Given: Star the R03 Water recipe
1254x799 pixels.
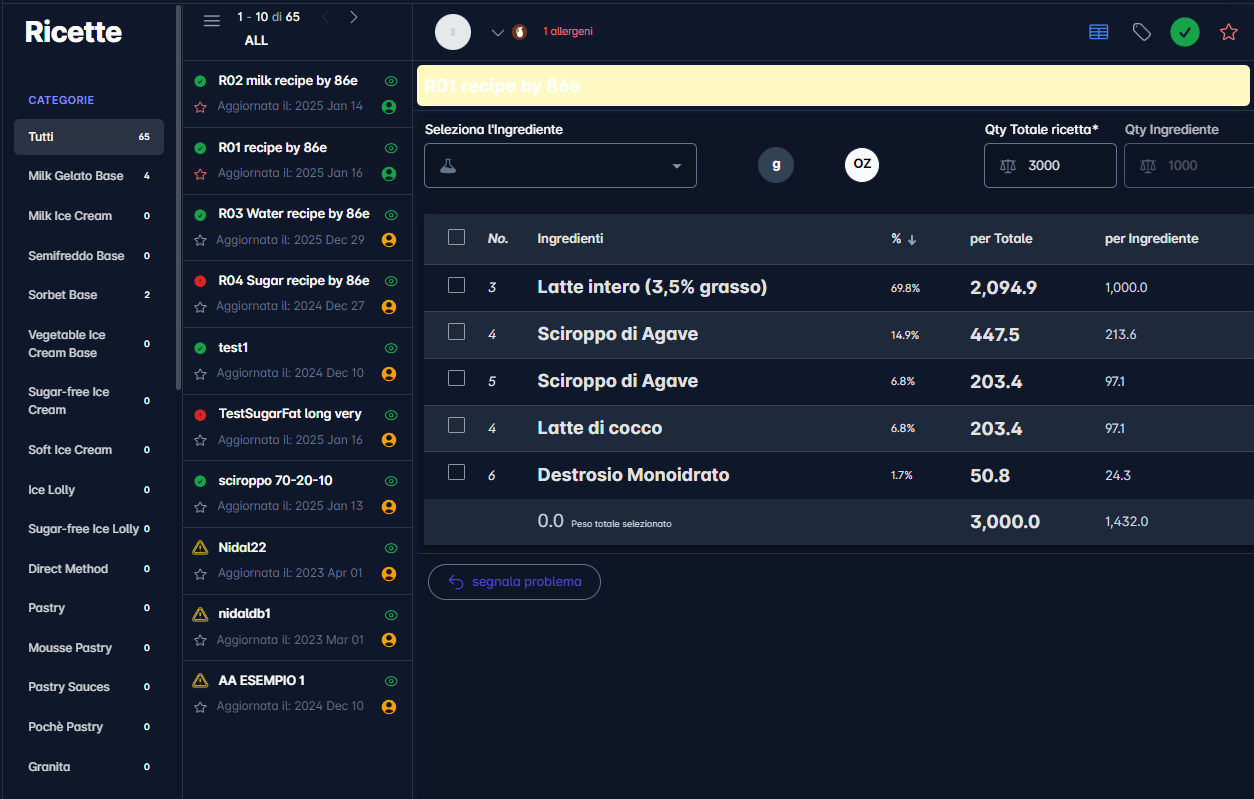Looking at the screenshot, I should pos(200,240).
